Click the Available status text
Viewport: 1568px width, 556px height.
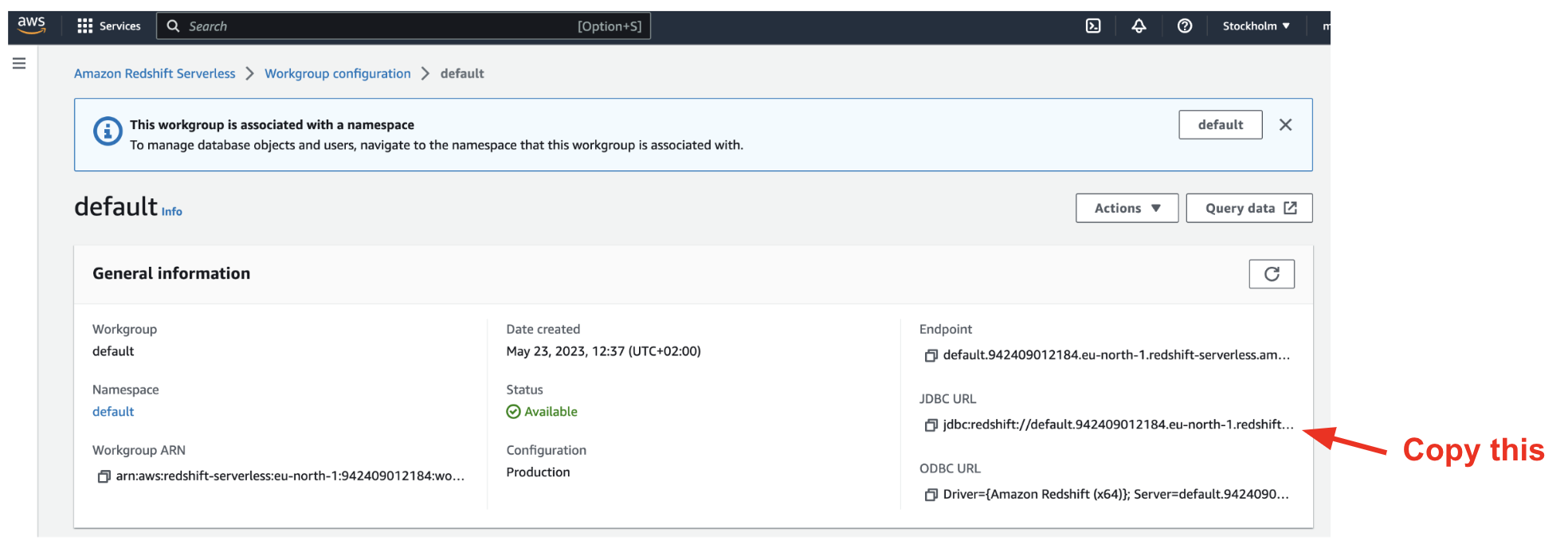(x=551, y=412)
